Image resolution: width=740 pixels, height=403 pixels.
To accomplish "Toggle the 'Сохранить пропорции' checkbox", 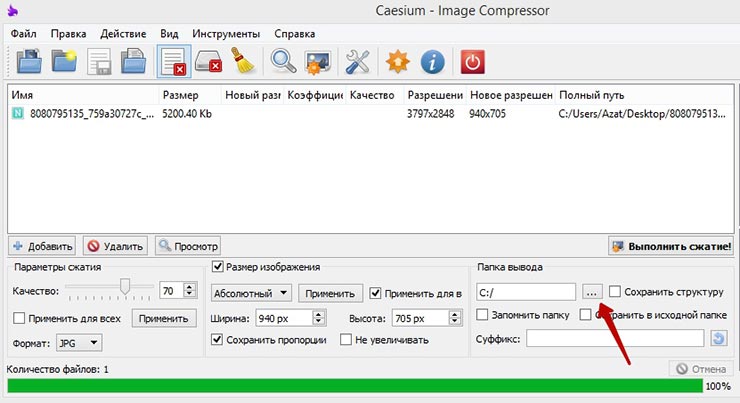I will tap(218, 340).
